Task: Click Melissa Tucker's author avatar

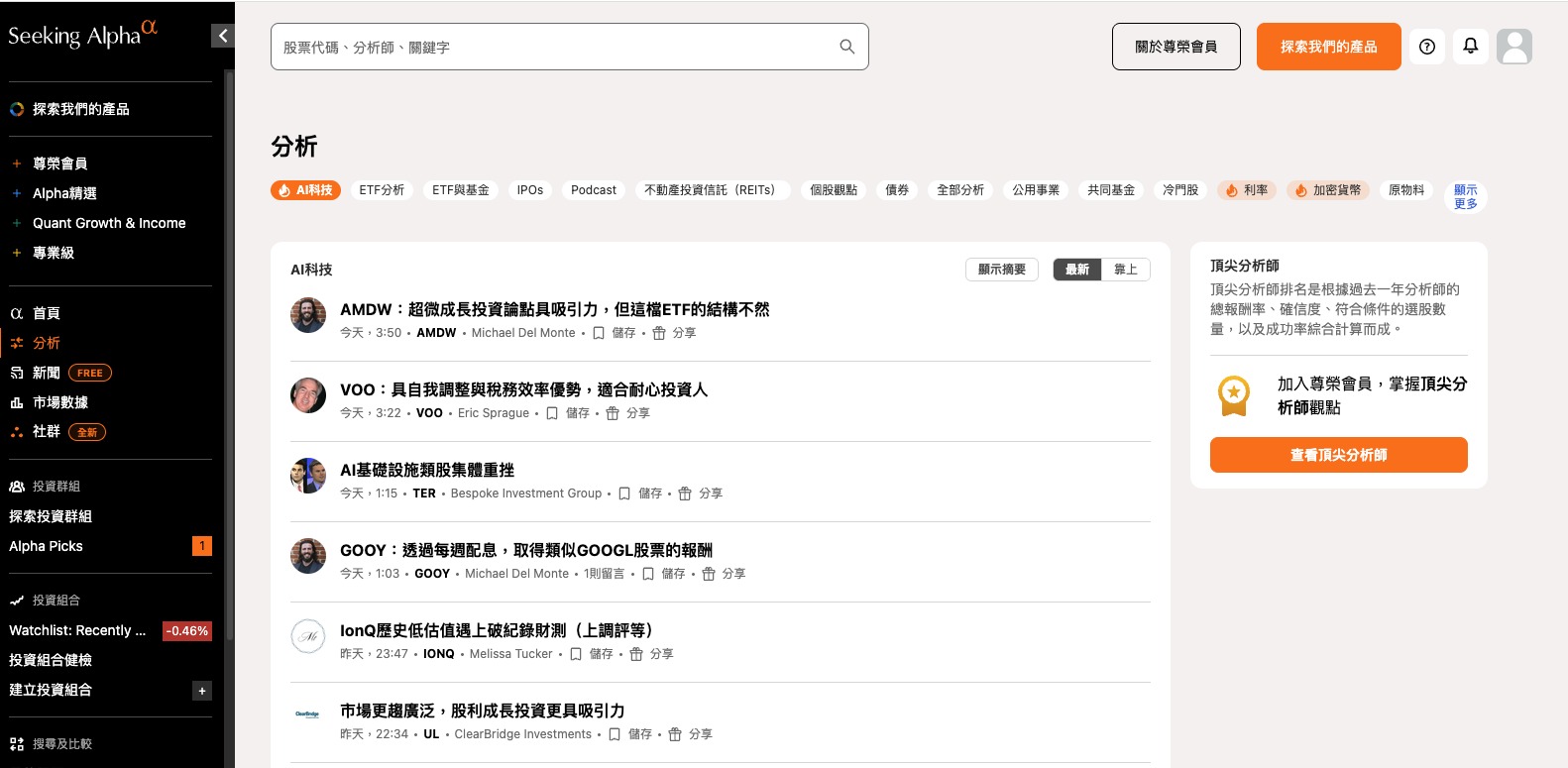Action: [x=308, y=636]
